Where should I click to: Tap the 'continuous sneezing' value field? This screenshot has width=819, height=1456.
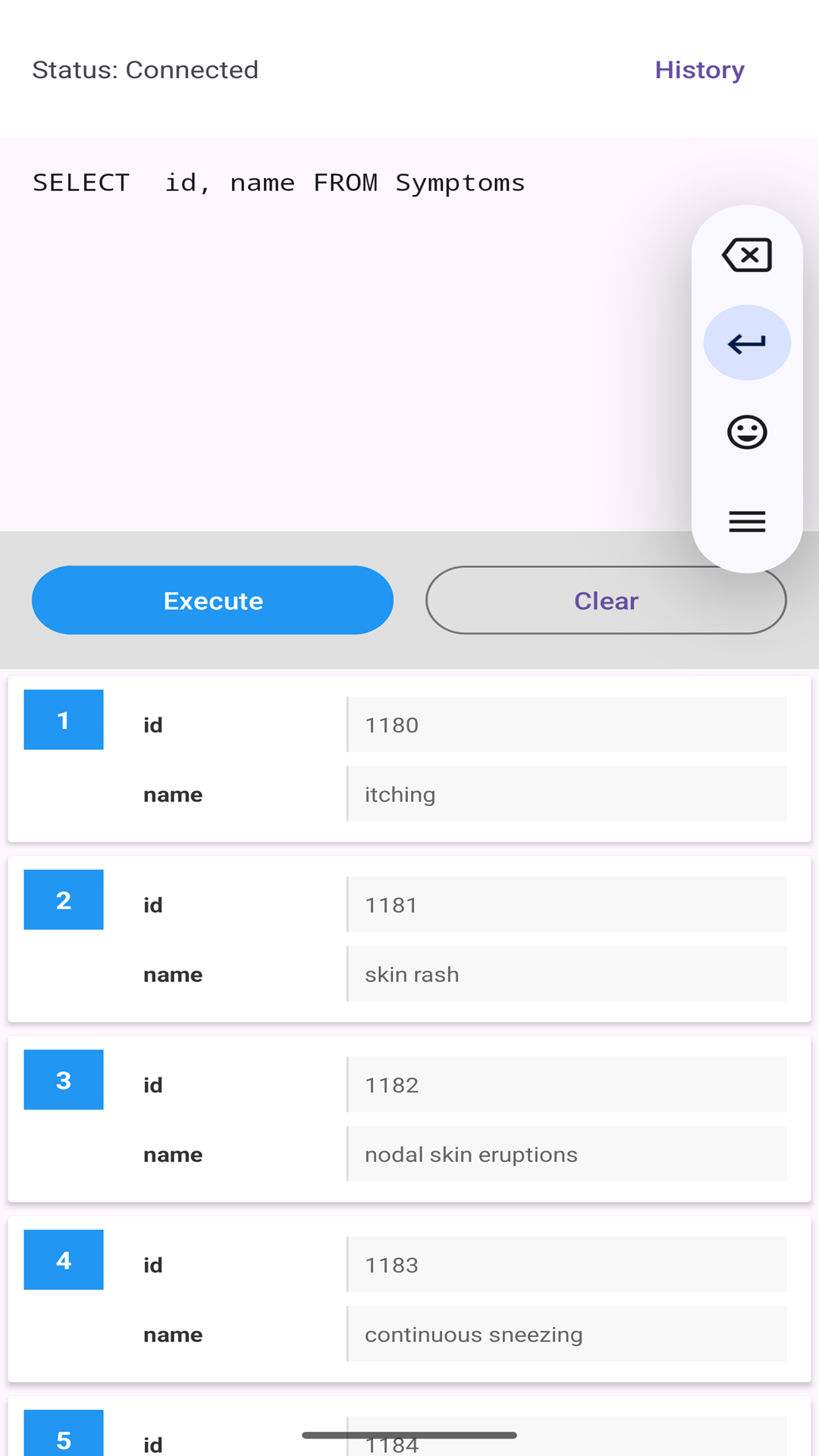click(566, 1334)
